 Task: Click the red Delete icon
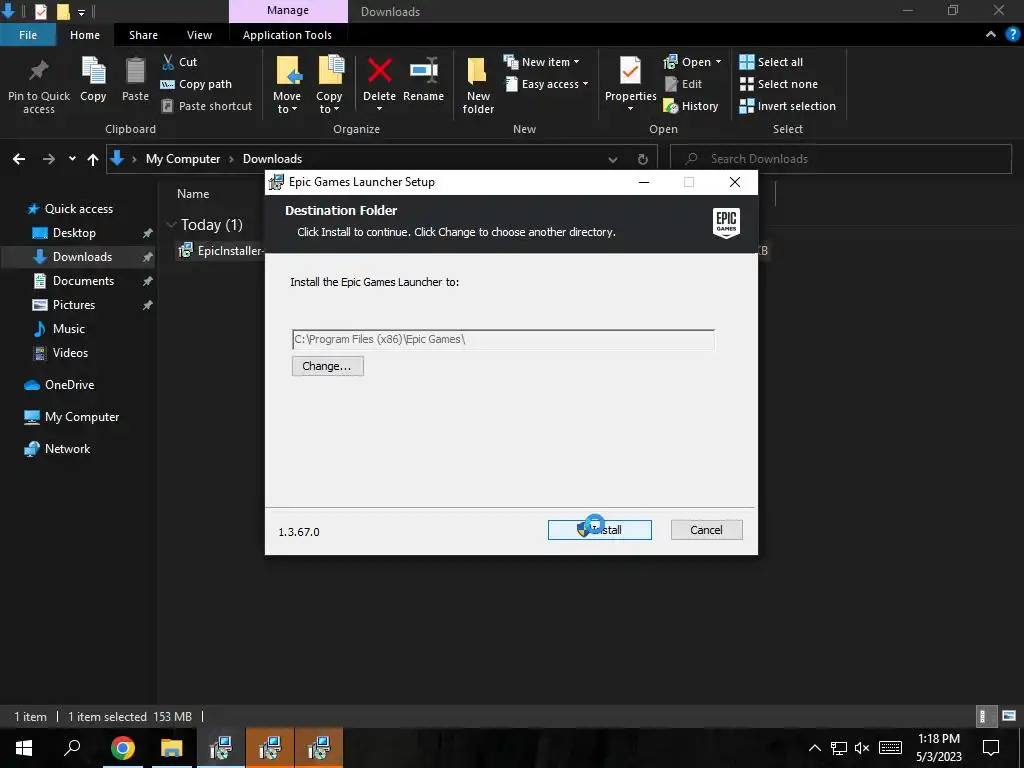coord(379,71)
